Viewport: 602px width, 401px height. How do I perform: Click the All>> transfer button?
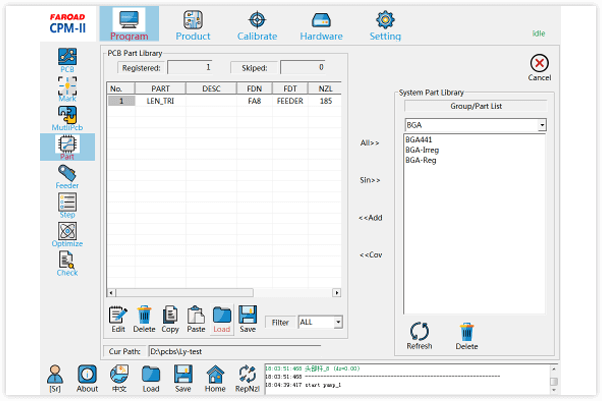[369, 143]
